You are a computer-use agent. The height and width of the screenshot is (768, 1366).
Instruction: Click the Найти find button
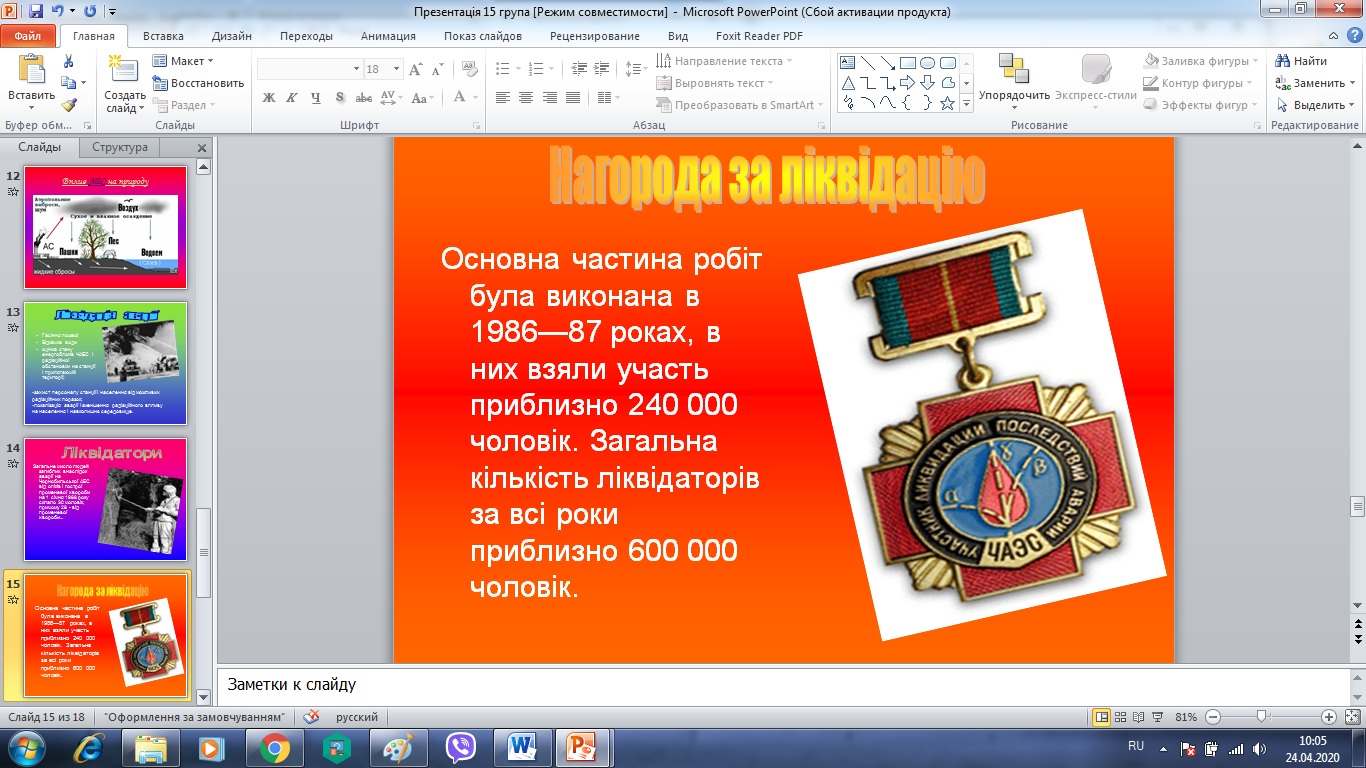coord(1302,61)
